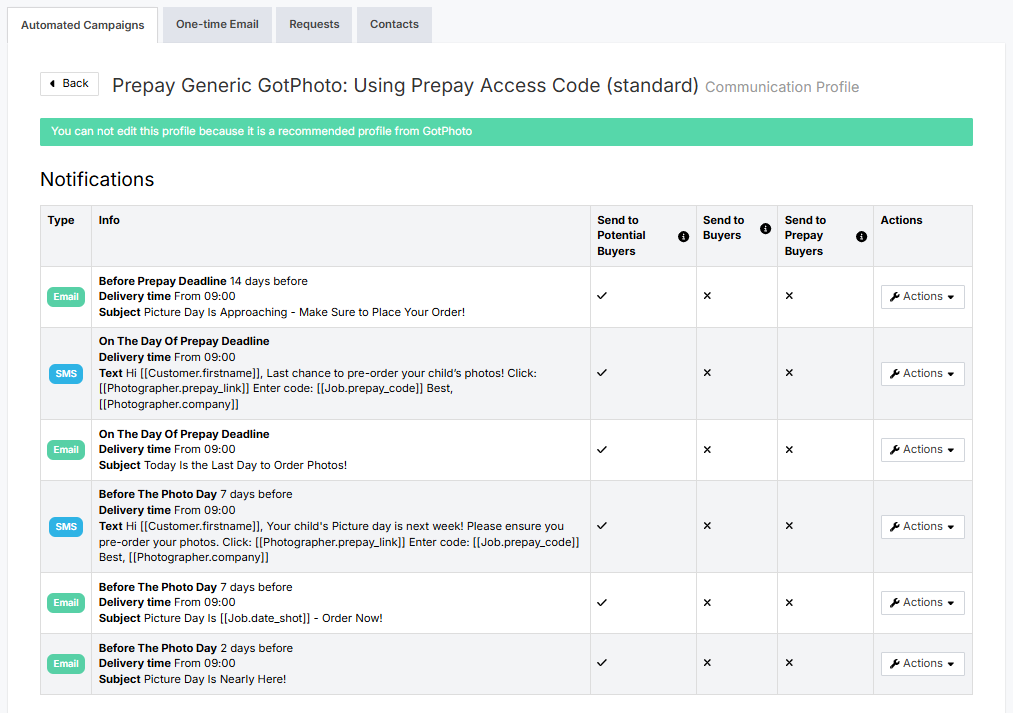1013x713 pixels.
Task: Click subject 'Picture Day Is [[Job.date_shot]] - Order Now!'
Action: click(263, 619)
